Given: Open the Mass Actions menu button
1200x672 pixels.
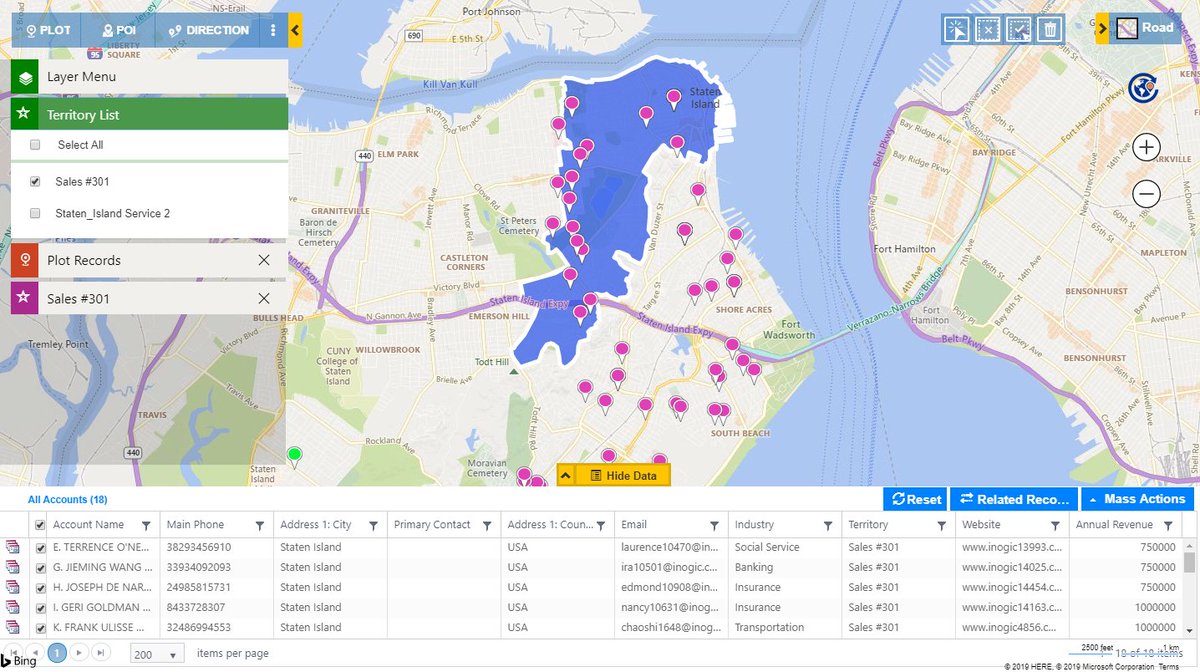Looking at the screenshot, I should (1136, 499).
